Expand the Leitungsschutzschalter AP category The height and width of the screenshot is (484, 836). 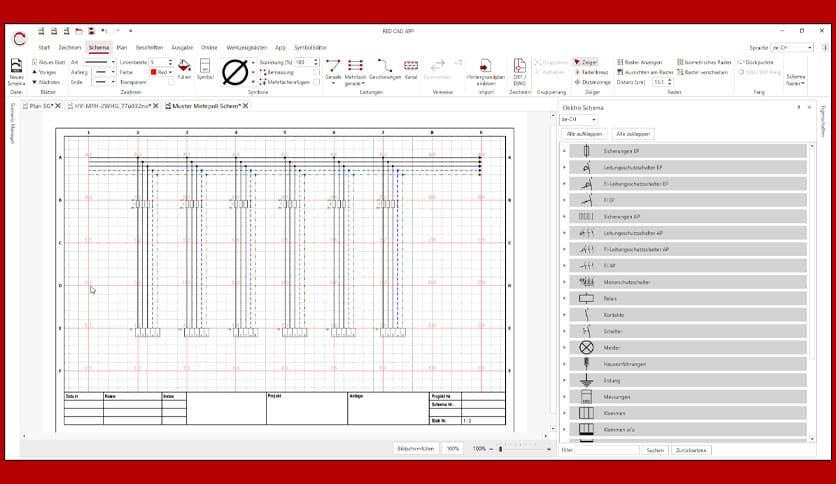(564, 233)
